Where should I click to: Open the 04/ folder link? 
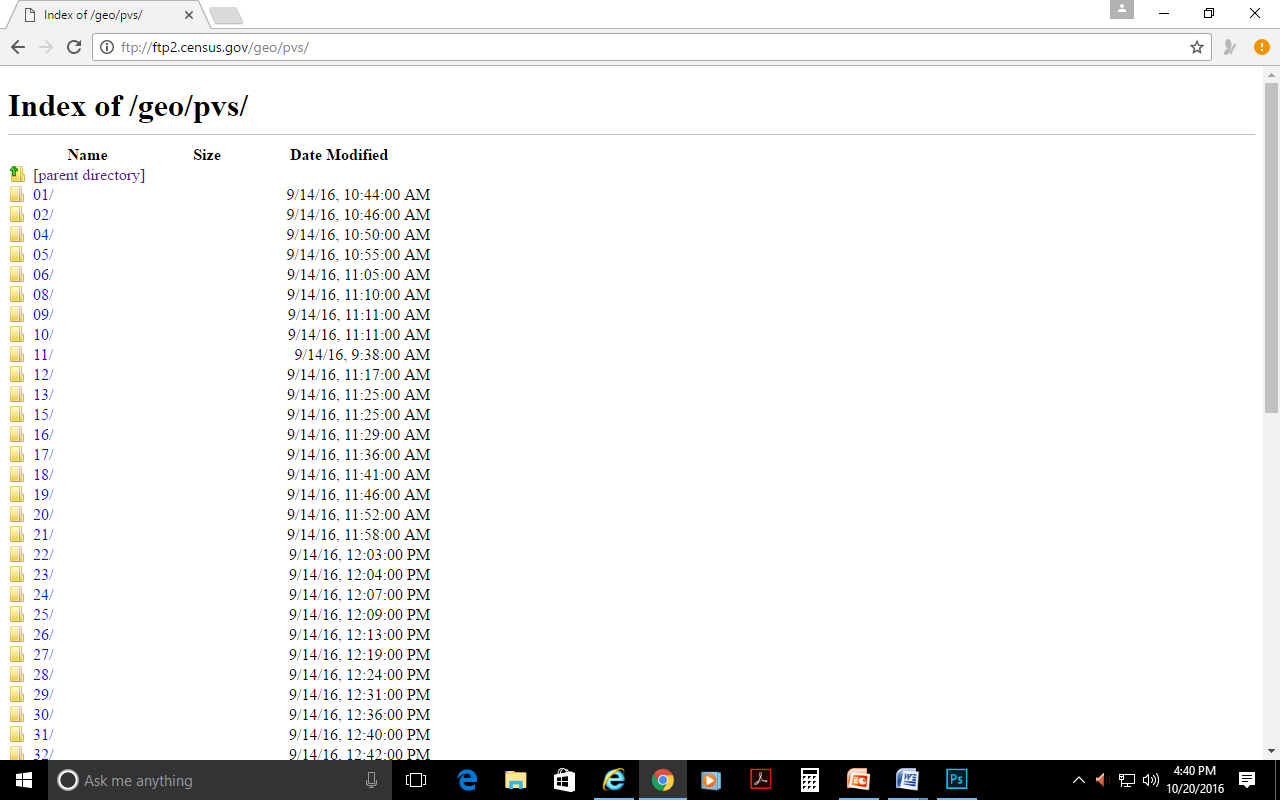43,235
